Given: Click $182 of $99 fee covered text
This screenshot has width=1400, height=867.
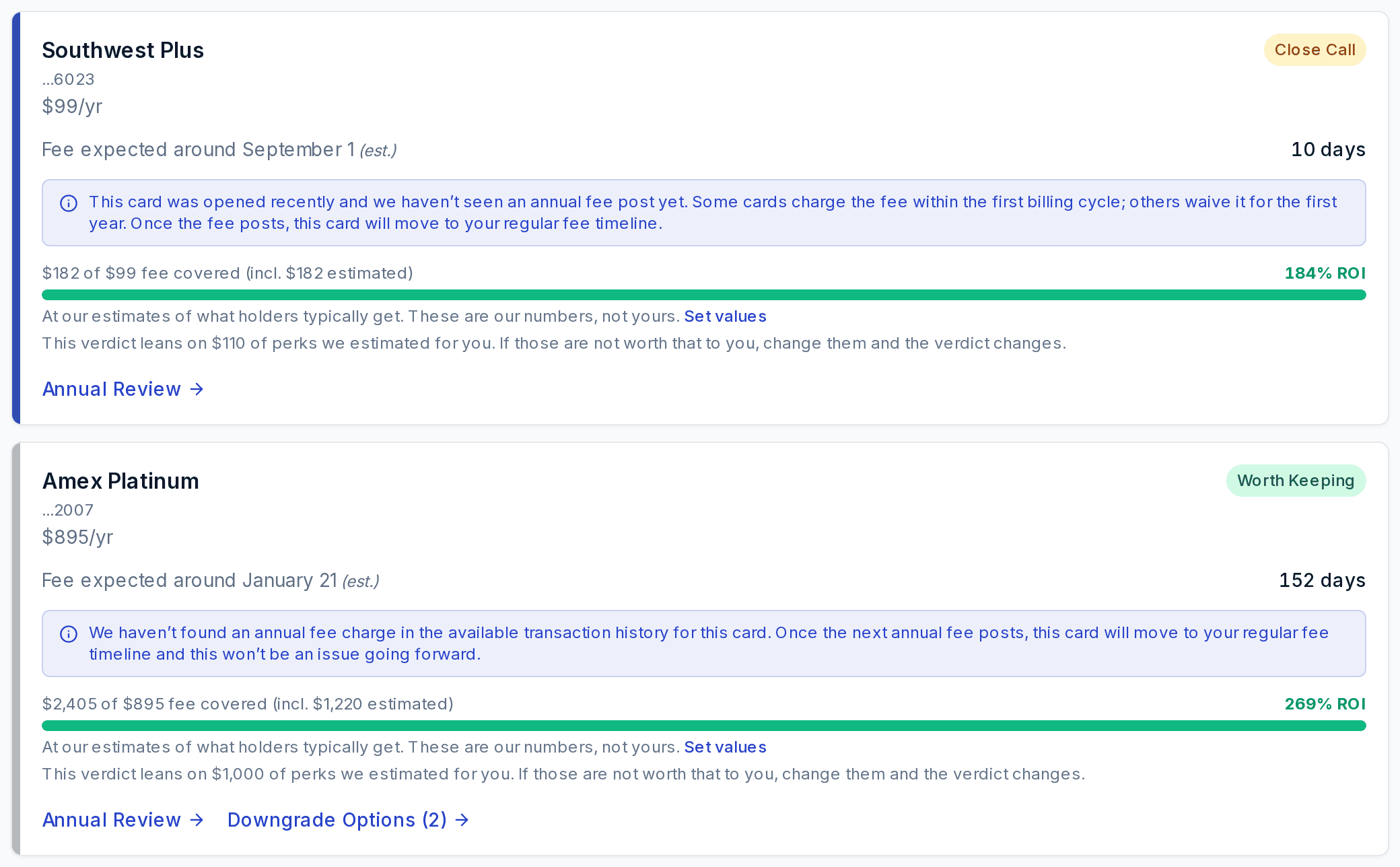Looking at the screenshot, I should (228, 273).
